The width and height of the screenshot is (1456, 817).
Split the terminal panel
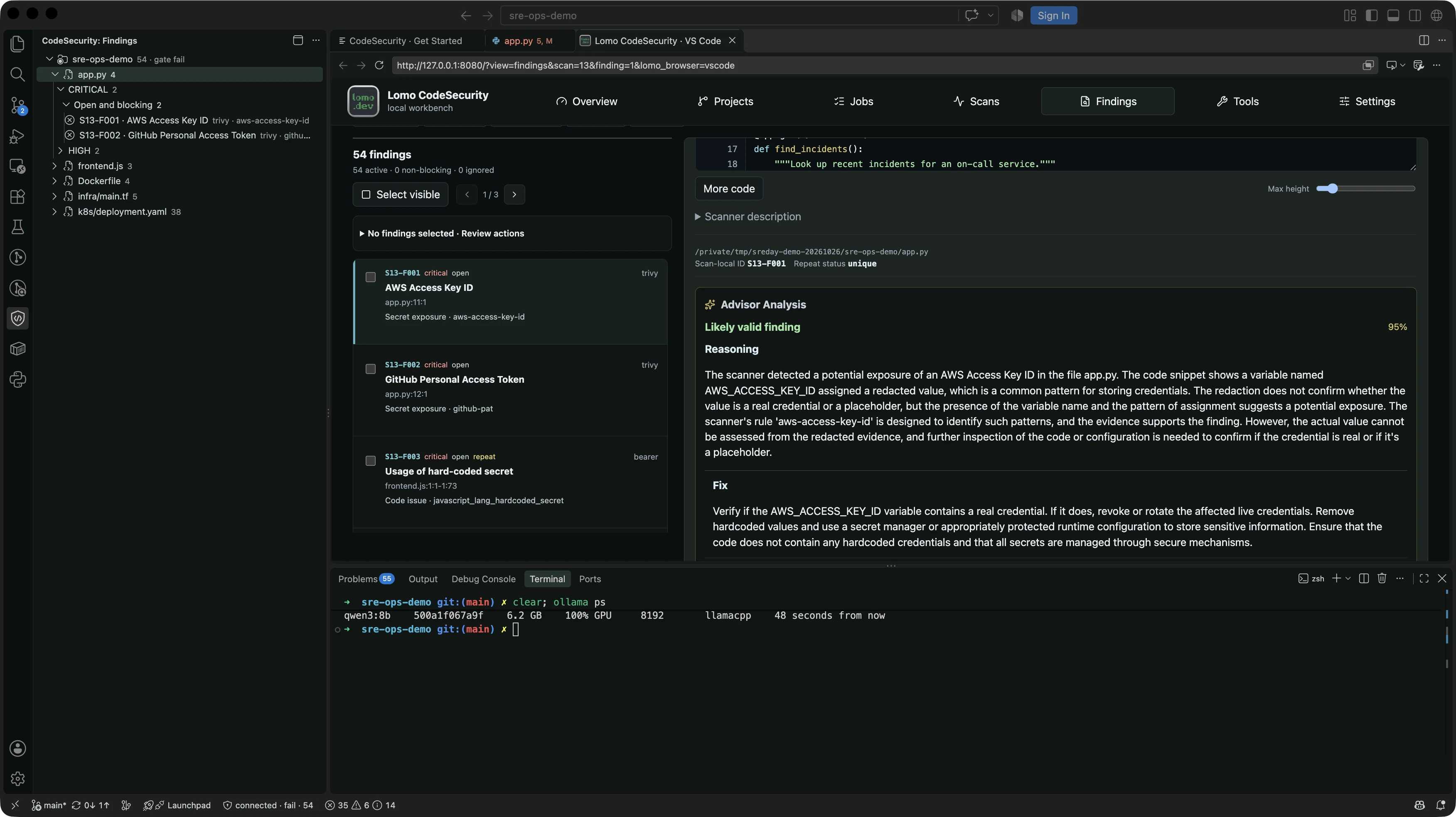point(1364,578)
